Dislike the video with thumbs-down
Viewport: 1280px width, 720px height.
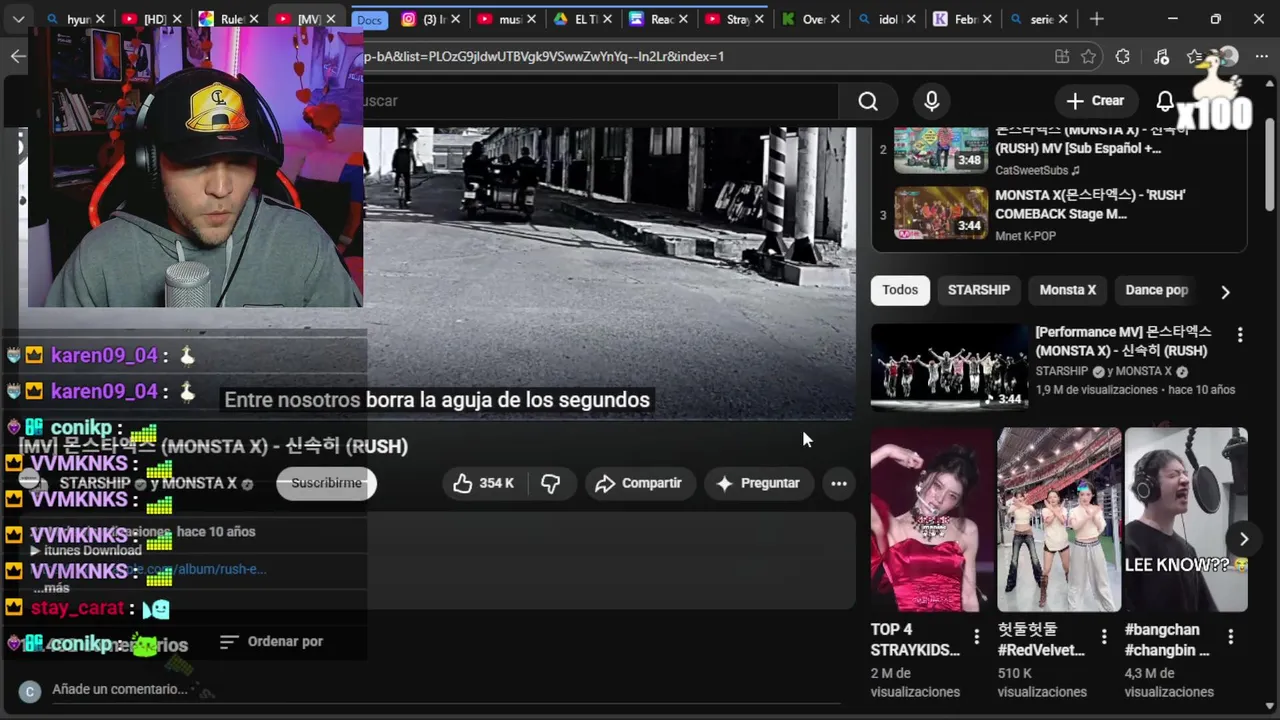tap(550, 483)
